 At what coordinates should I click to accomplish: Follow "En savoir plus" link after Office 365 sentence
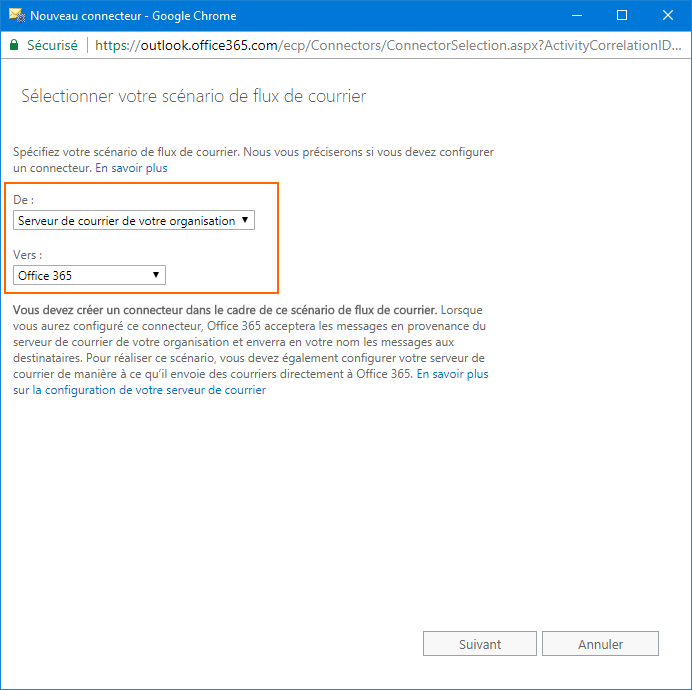(452, 374)
